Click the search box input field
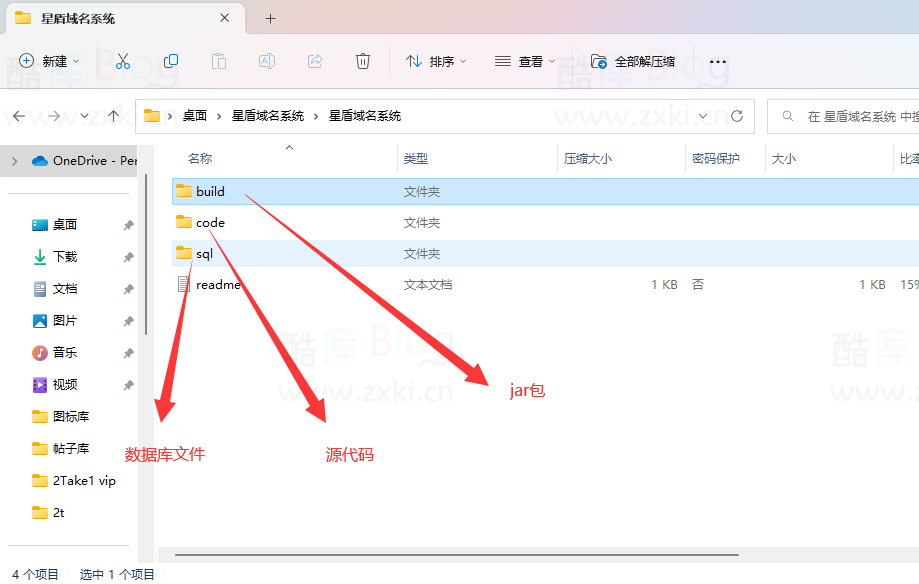The image size is (919, 584). [850, 116]
